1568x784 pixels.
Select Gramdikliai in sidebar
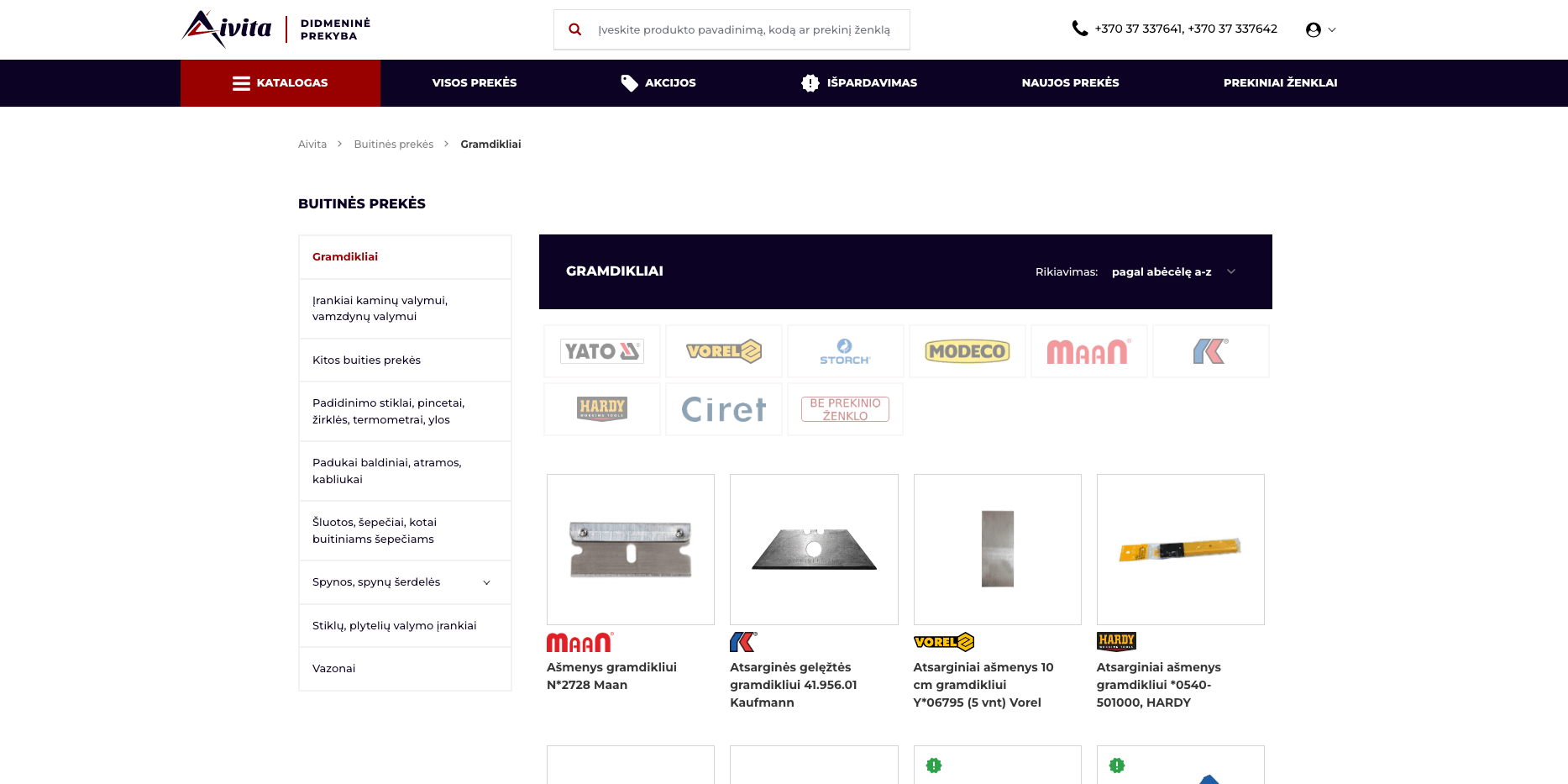point(405,257)
